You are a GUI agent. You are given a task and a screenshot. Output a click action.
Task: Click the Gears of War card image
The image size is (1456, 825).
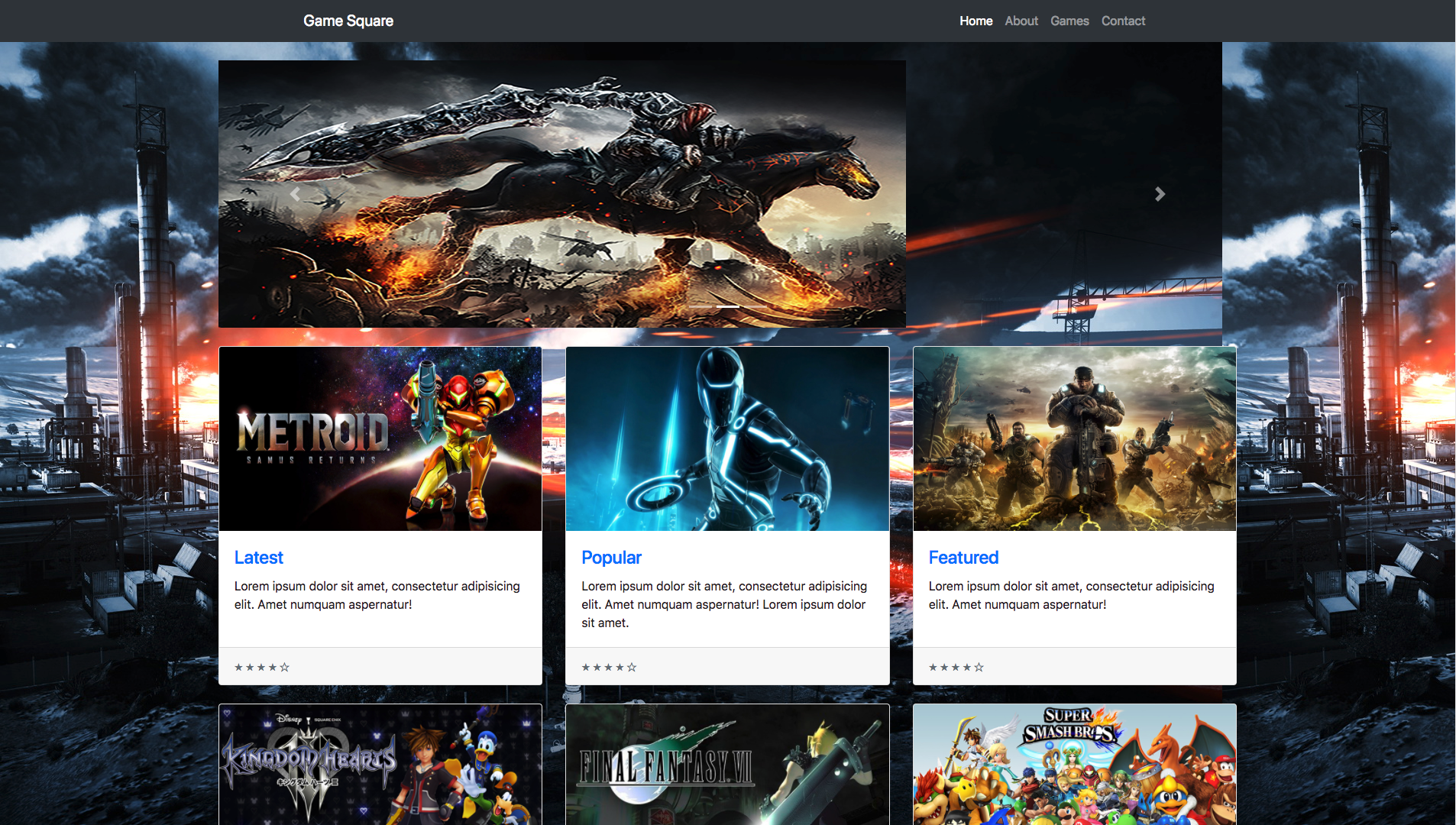click(x=1075, y=439)
